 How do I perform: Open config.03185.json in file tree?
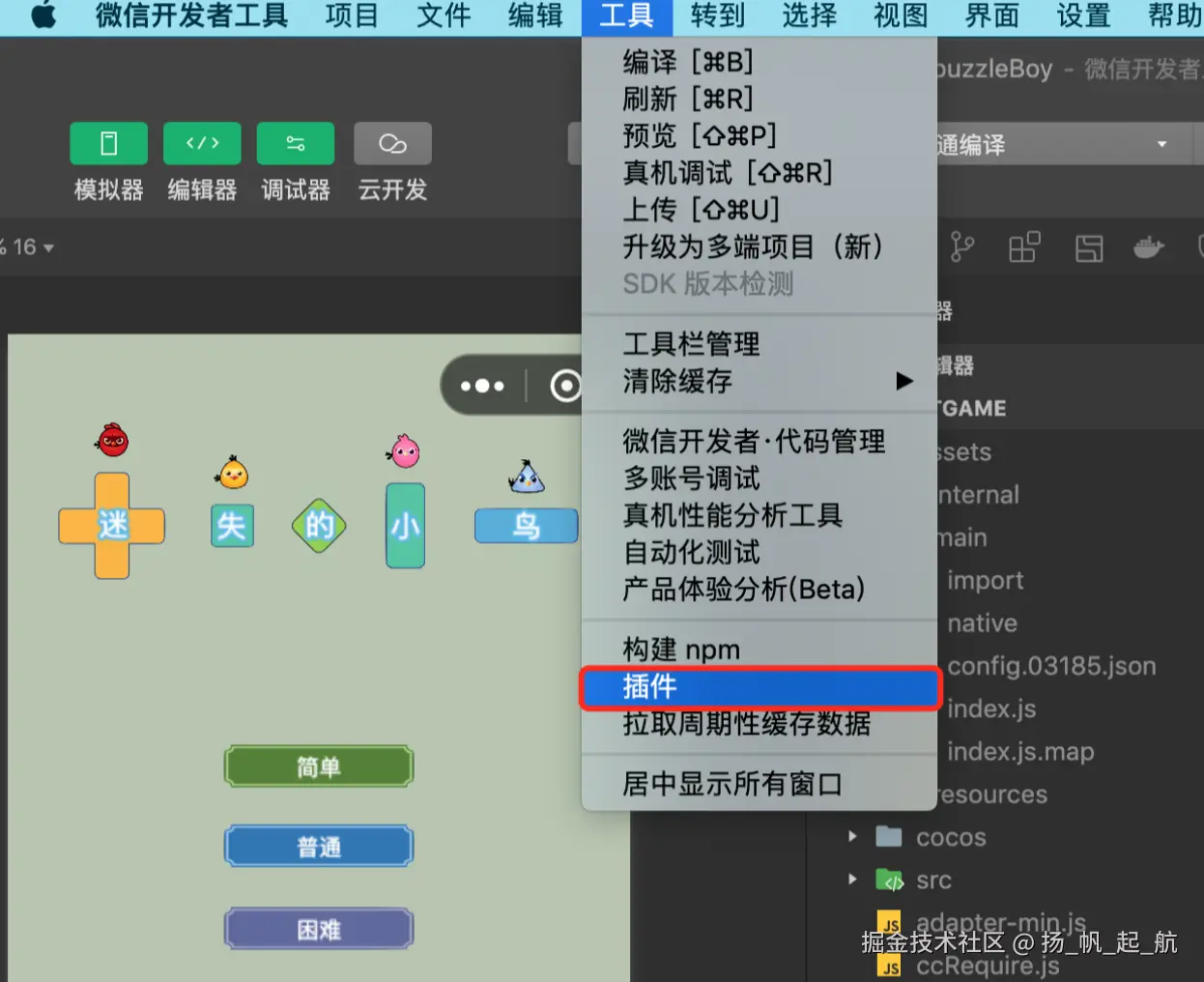(x=1051, y=666)
